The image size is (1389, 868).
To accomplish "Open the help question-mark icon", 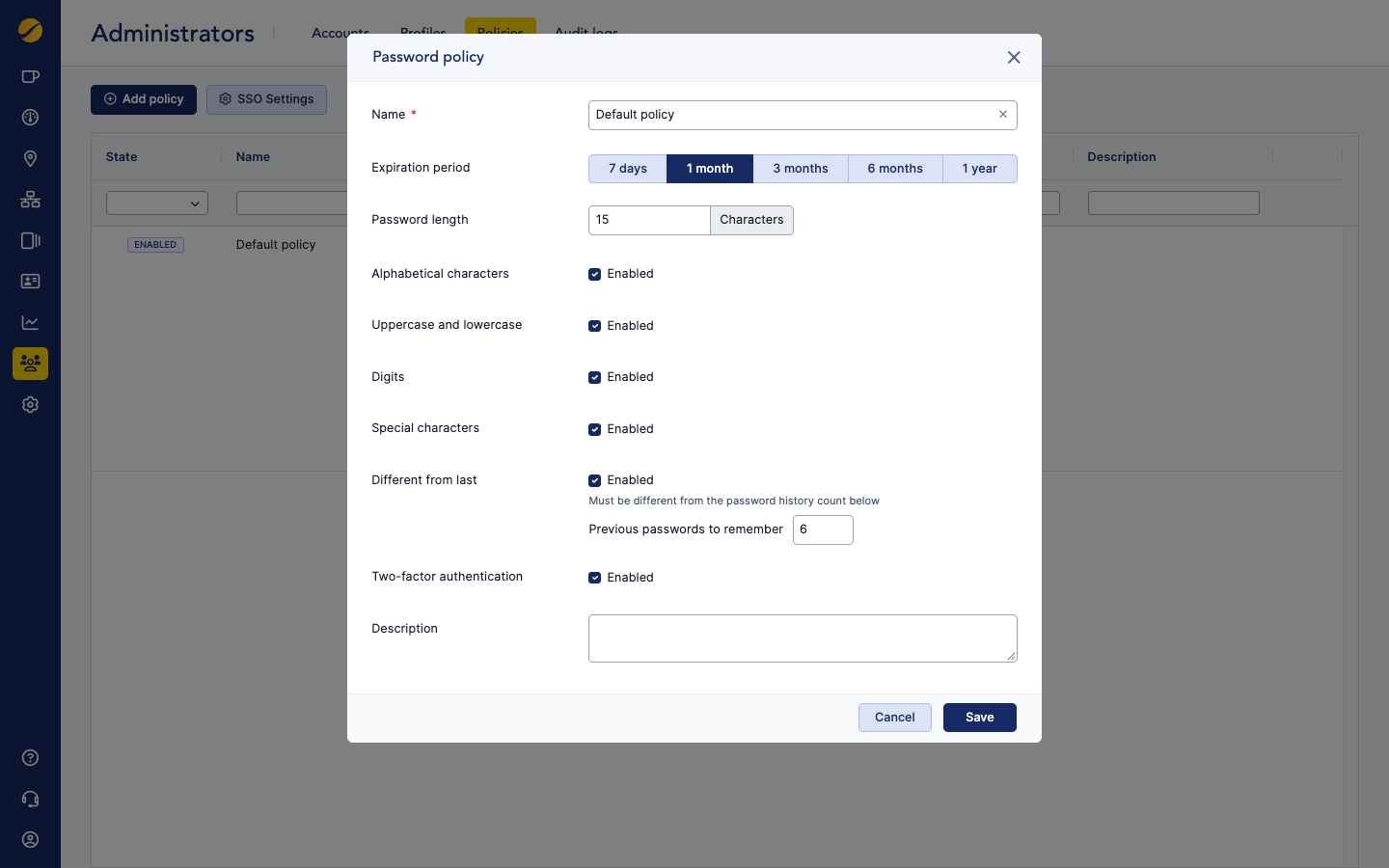I will point(30,758).
